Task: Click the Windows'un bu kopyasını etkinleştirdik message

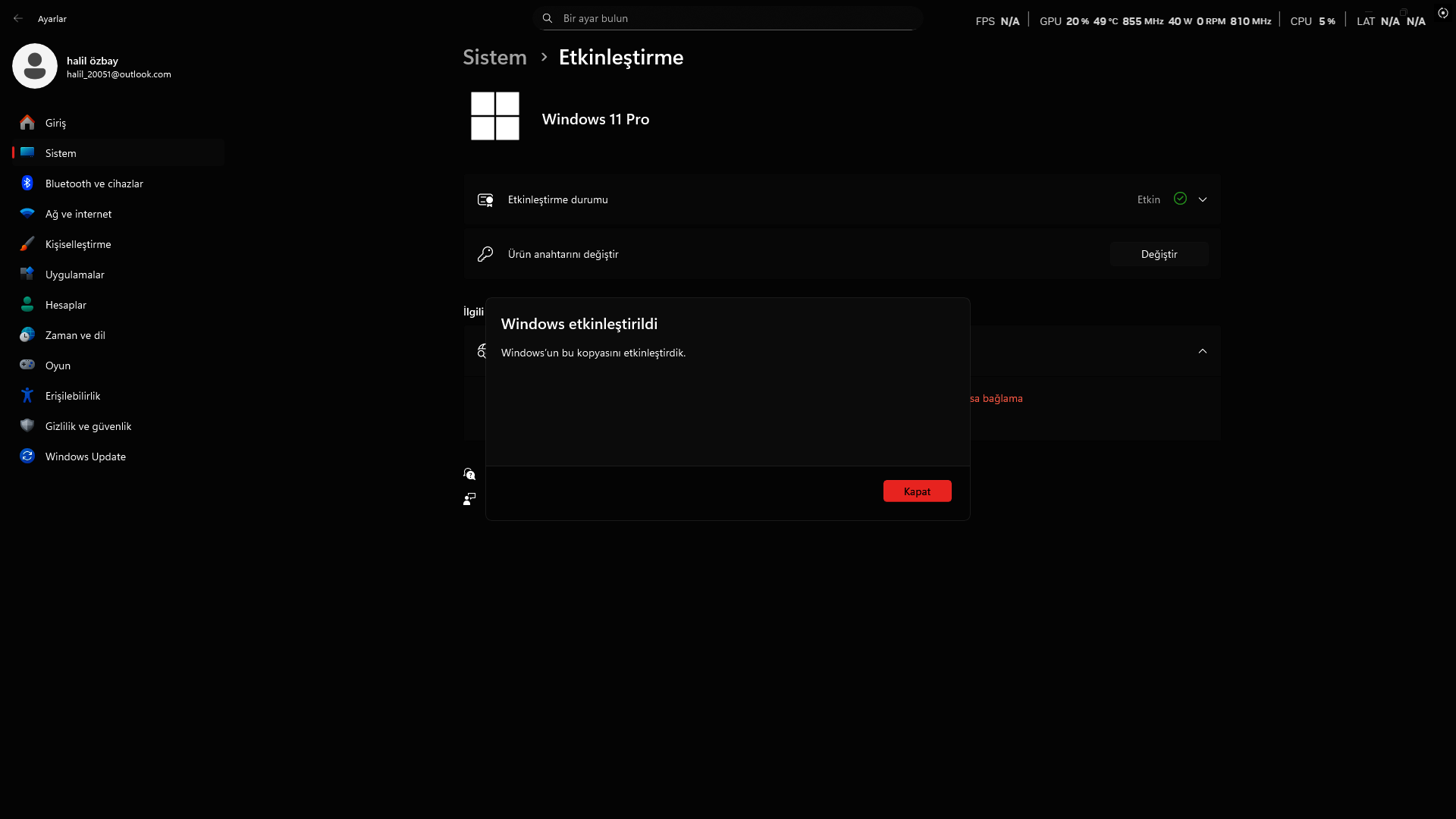Action: 593,353
